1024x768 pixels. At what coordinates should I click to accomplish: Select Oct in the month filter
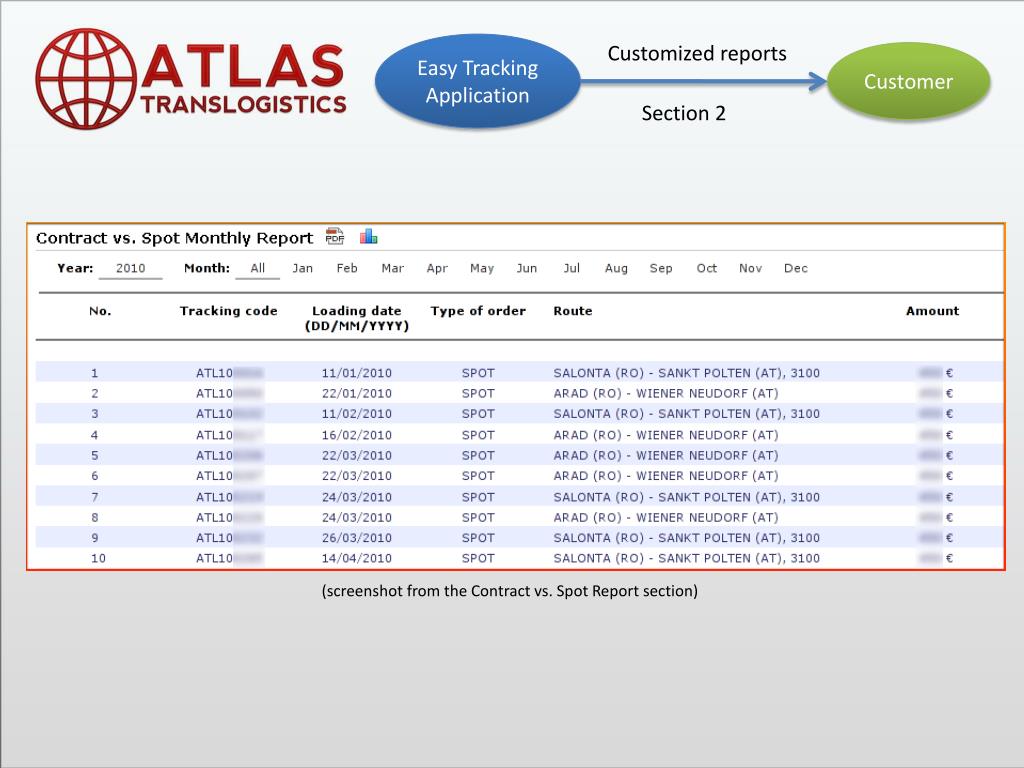pos(706,268)
